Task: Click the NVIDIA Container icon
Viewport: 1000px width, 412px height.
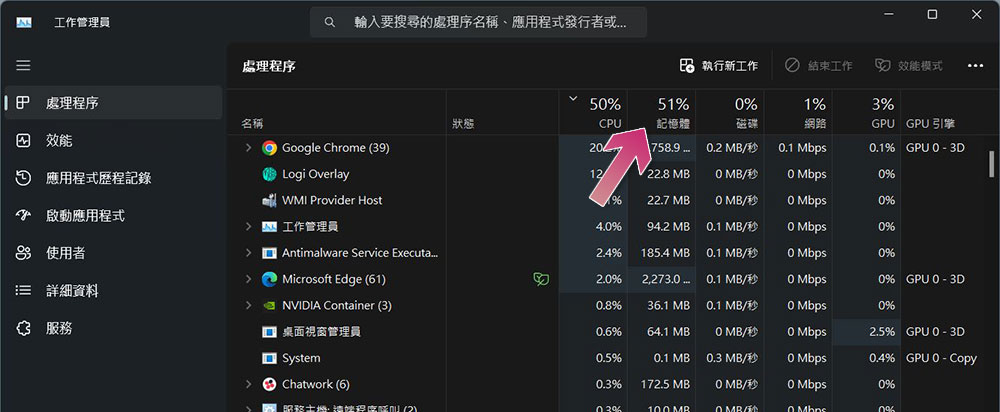Action: point(269,305)
